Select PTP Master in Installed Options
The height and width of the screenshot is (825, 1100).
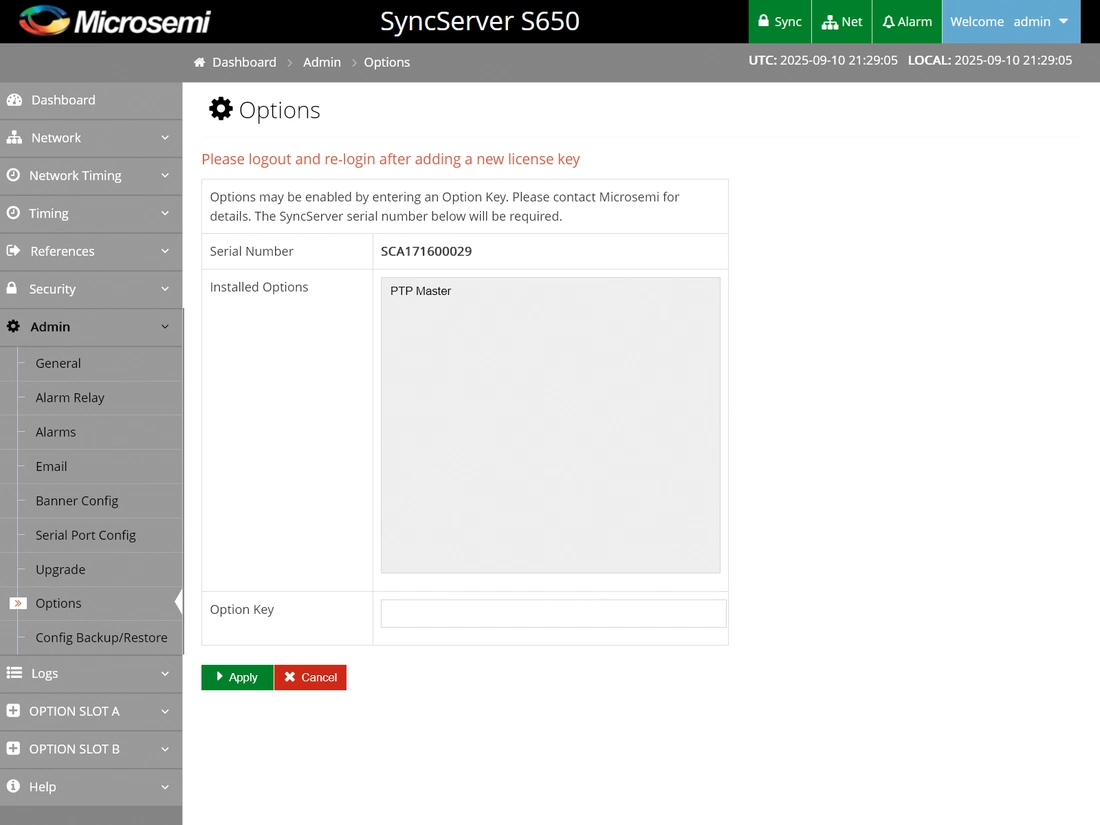(x=420, y=291)
